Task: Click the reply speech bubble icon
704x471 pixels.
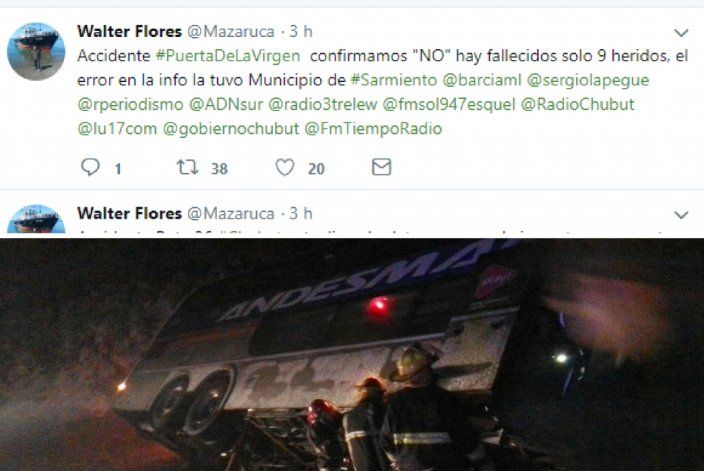Action: pyautogui.click(x=90, y=167)
